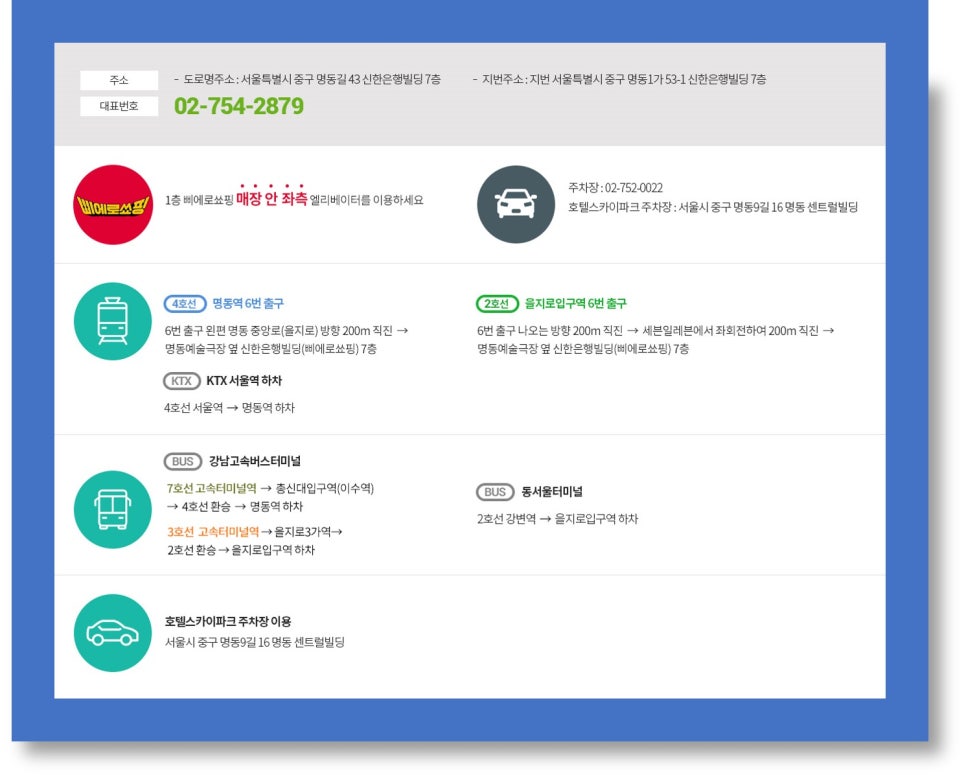Screen dimensions: 966x779
Task: Toggle the BUS badge beside 강남고속버스터미널
Action: [x=182, y=462]
